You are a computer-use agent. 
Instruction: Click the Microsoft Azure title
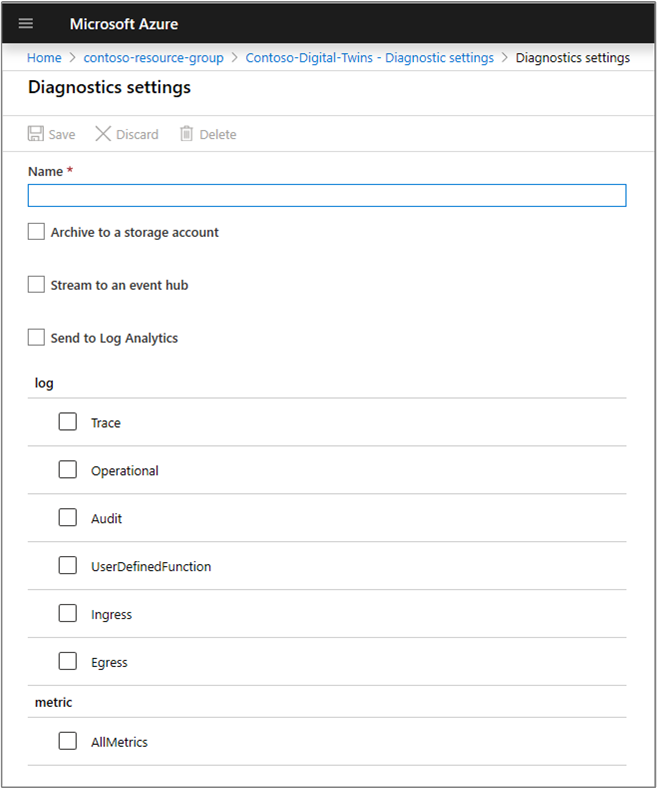(x=124, y=24)
